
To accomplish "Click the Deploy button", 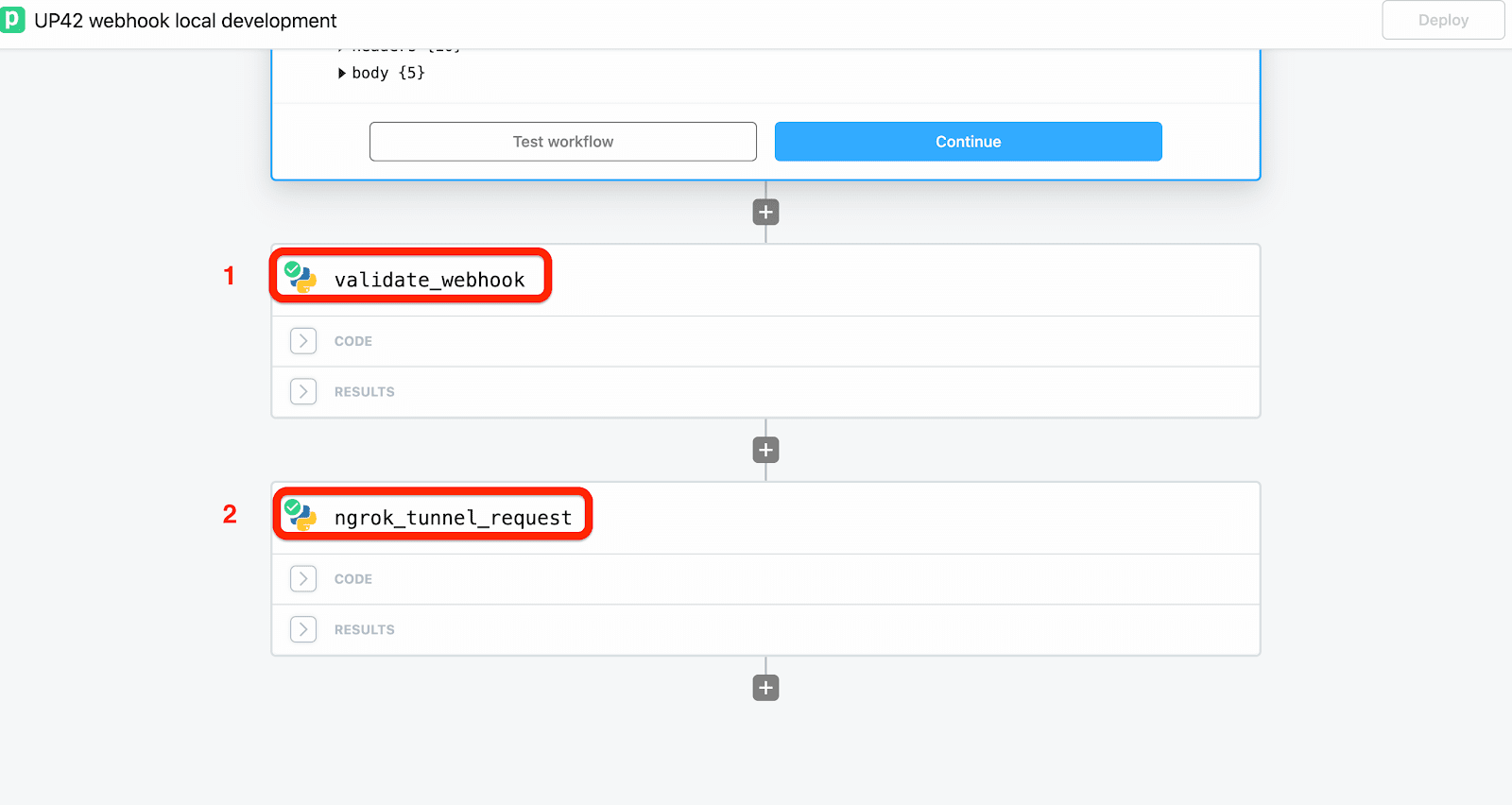I will [1443, 20].
